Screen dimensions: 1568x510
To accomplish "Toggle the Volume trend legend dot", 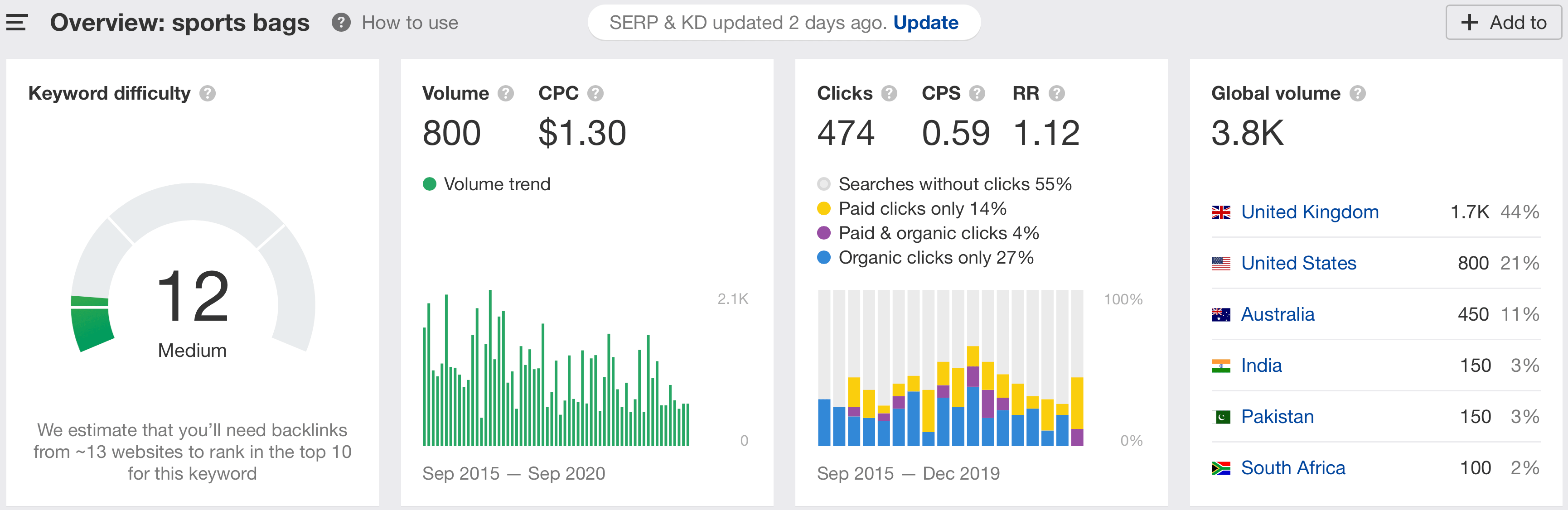I will click(430, 184).
